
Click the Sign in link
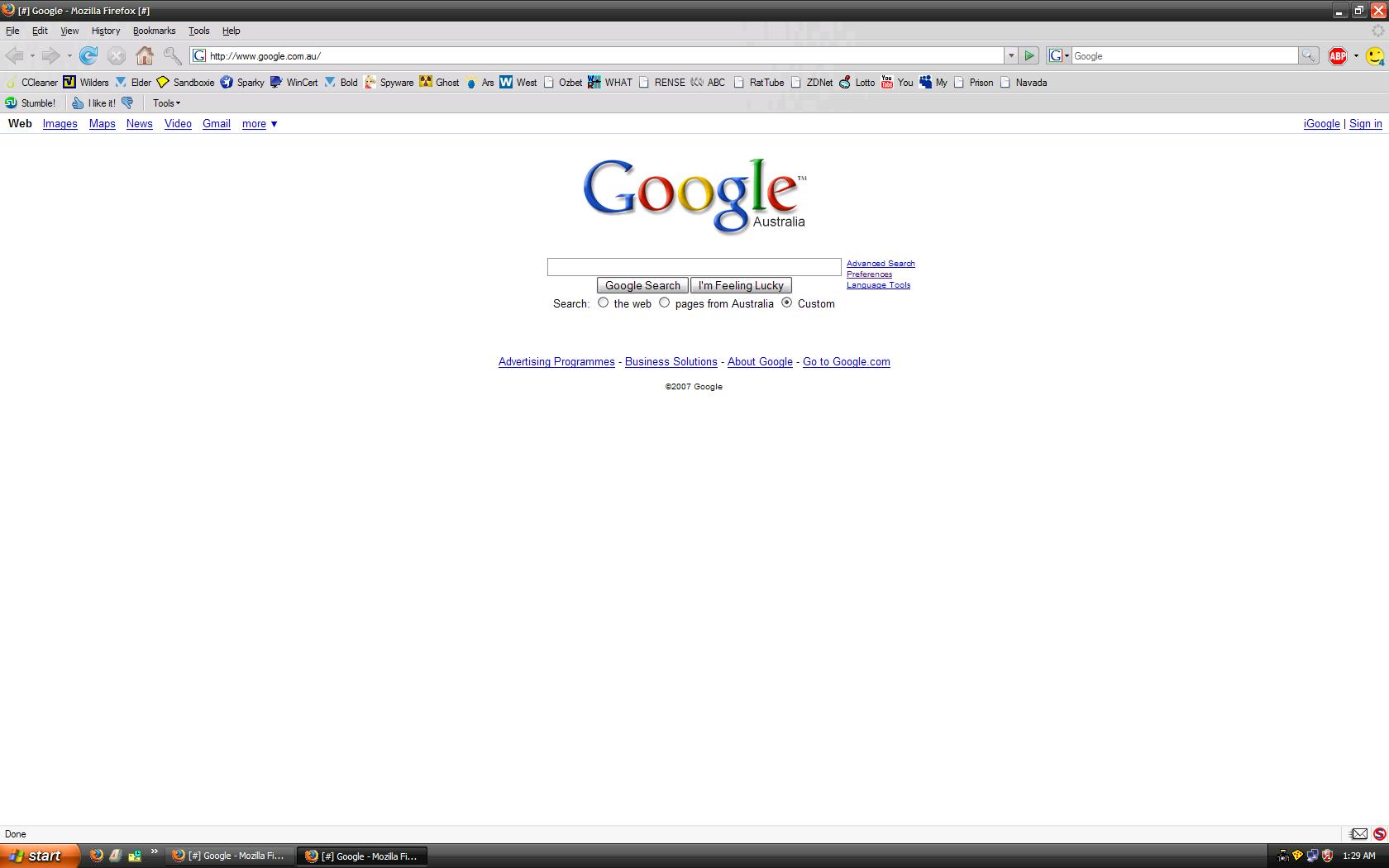point(1365,124)
